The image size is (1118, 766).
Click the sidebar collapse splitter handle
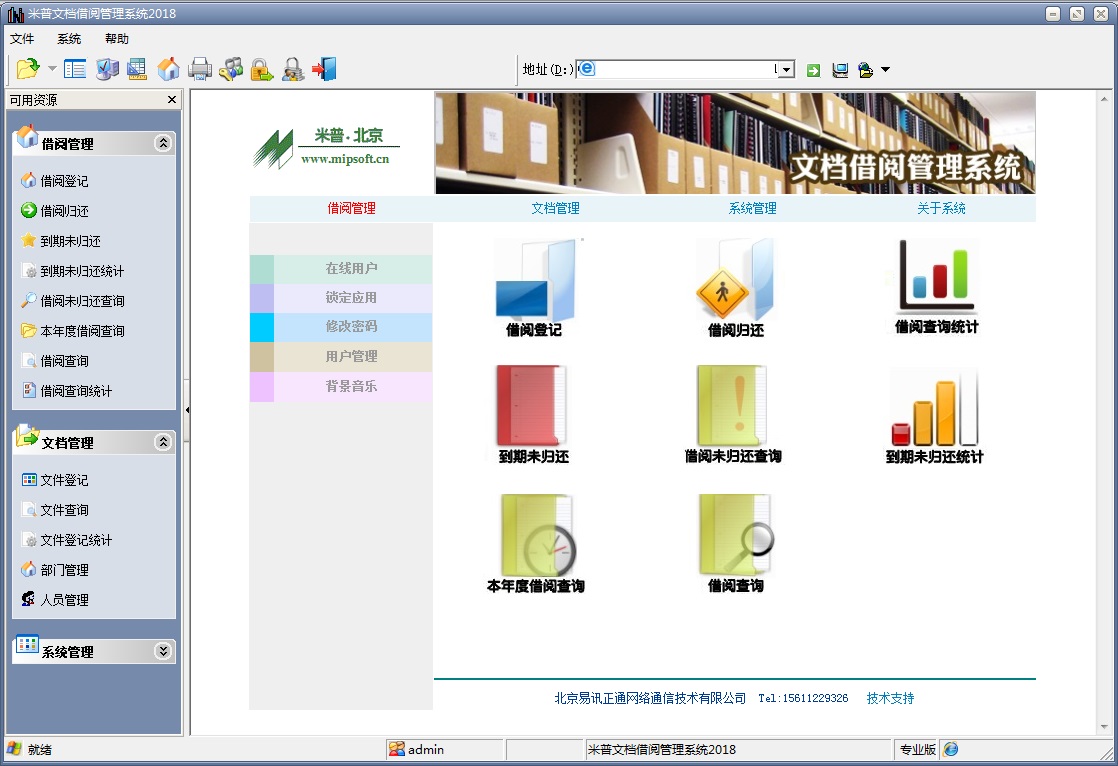coord(187,410)
